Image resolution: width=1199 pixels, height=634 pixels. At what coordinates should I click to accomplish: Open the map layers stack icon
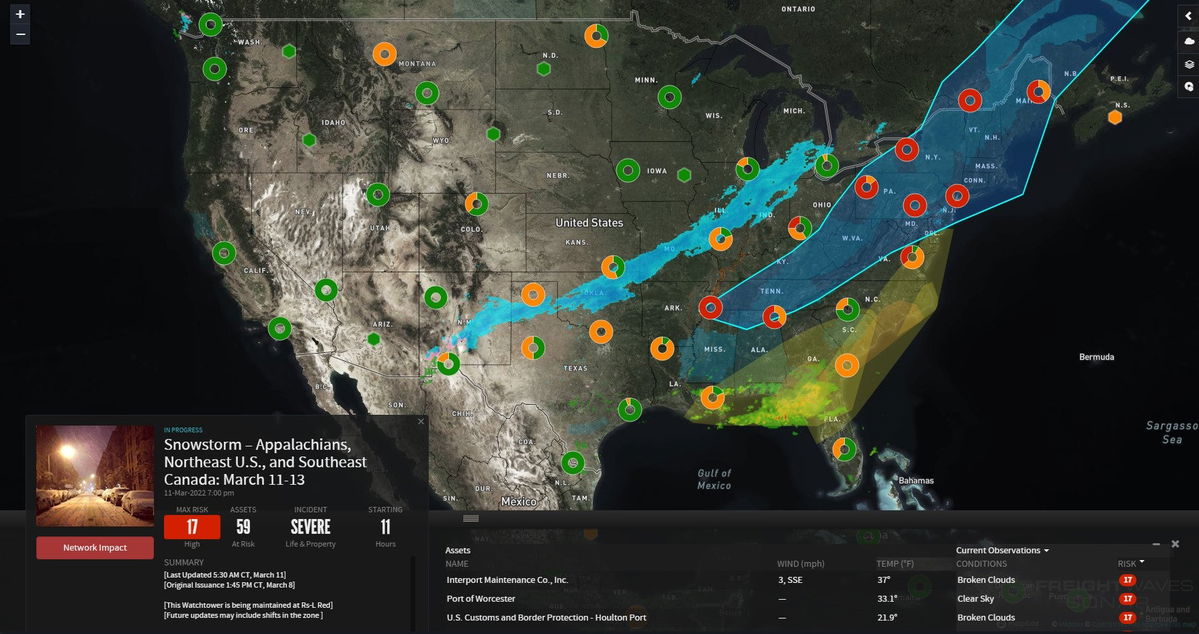[1188, 64]
